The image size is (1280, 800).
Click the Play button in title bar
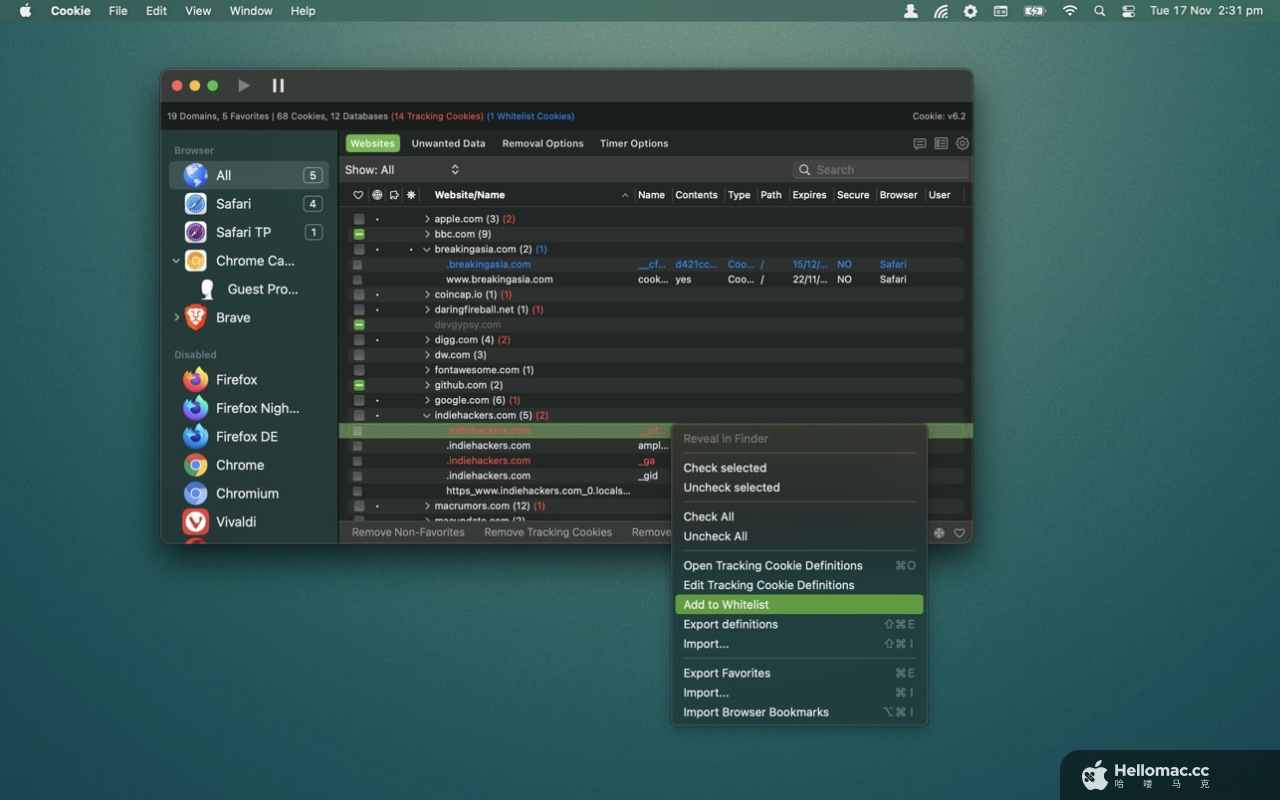[243, 86]
